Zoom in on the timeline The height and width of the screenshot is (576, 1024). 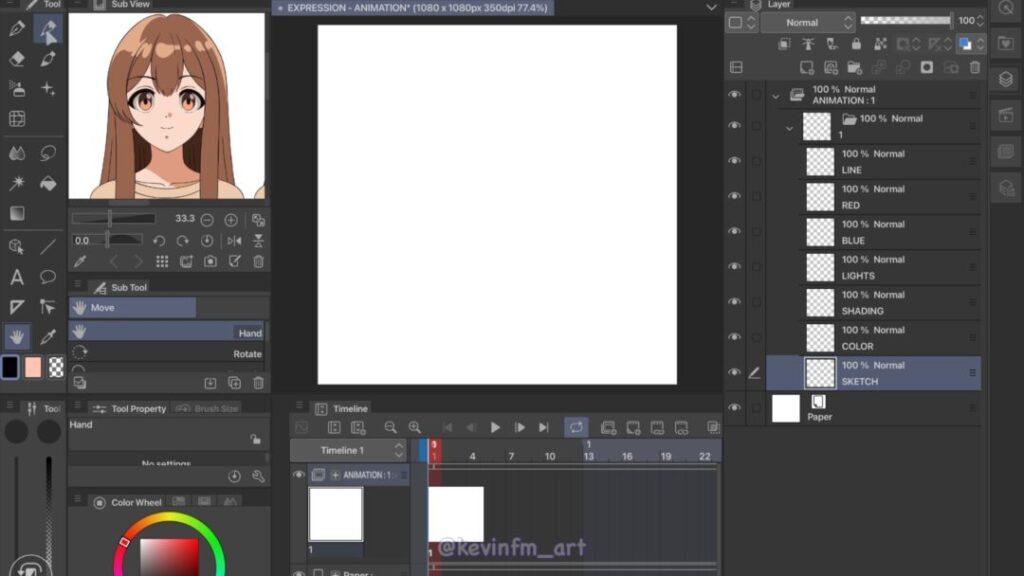414,427
